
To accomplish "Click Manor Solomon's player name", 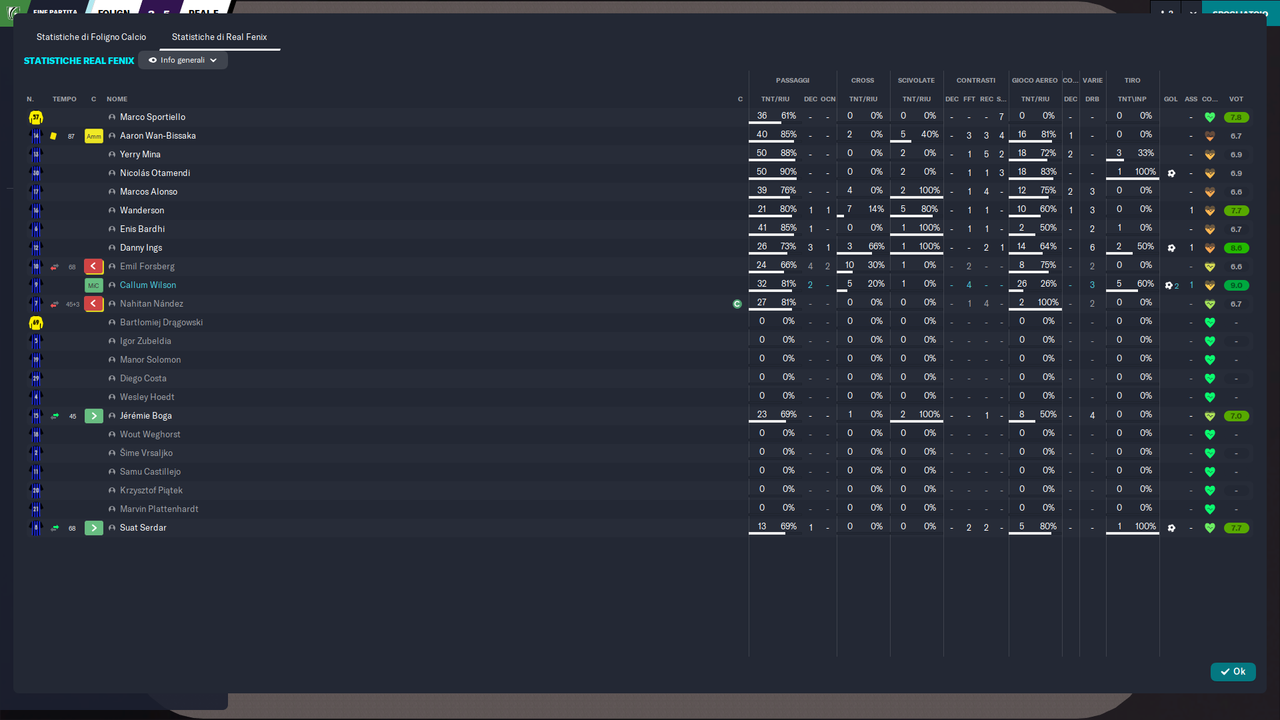I will click(x=150, y=360).
